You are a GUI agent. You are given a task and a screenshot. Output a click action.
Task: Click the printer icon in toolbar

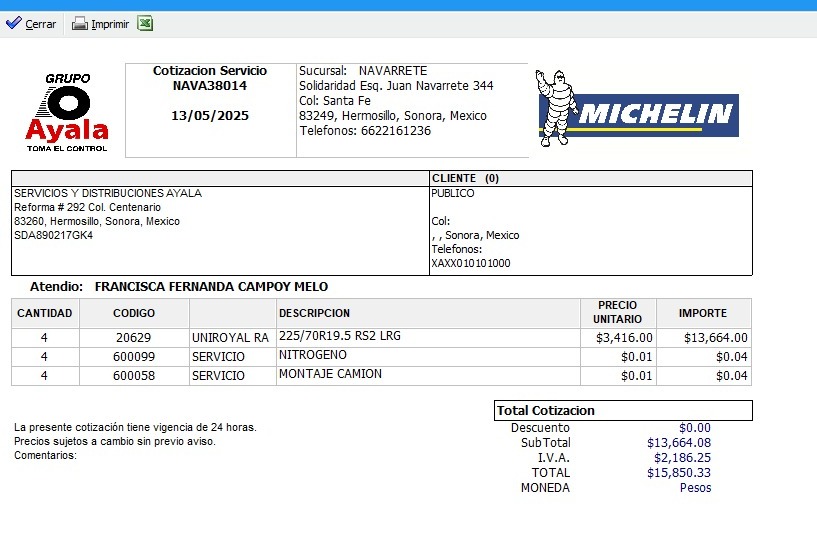(80, 24)
